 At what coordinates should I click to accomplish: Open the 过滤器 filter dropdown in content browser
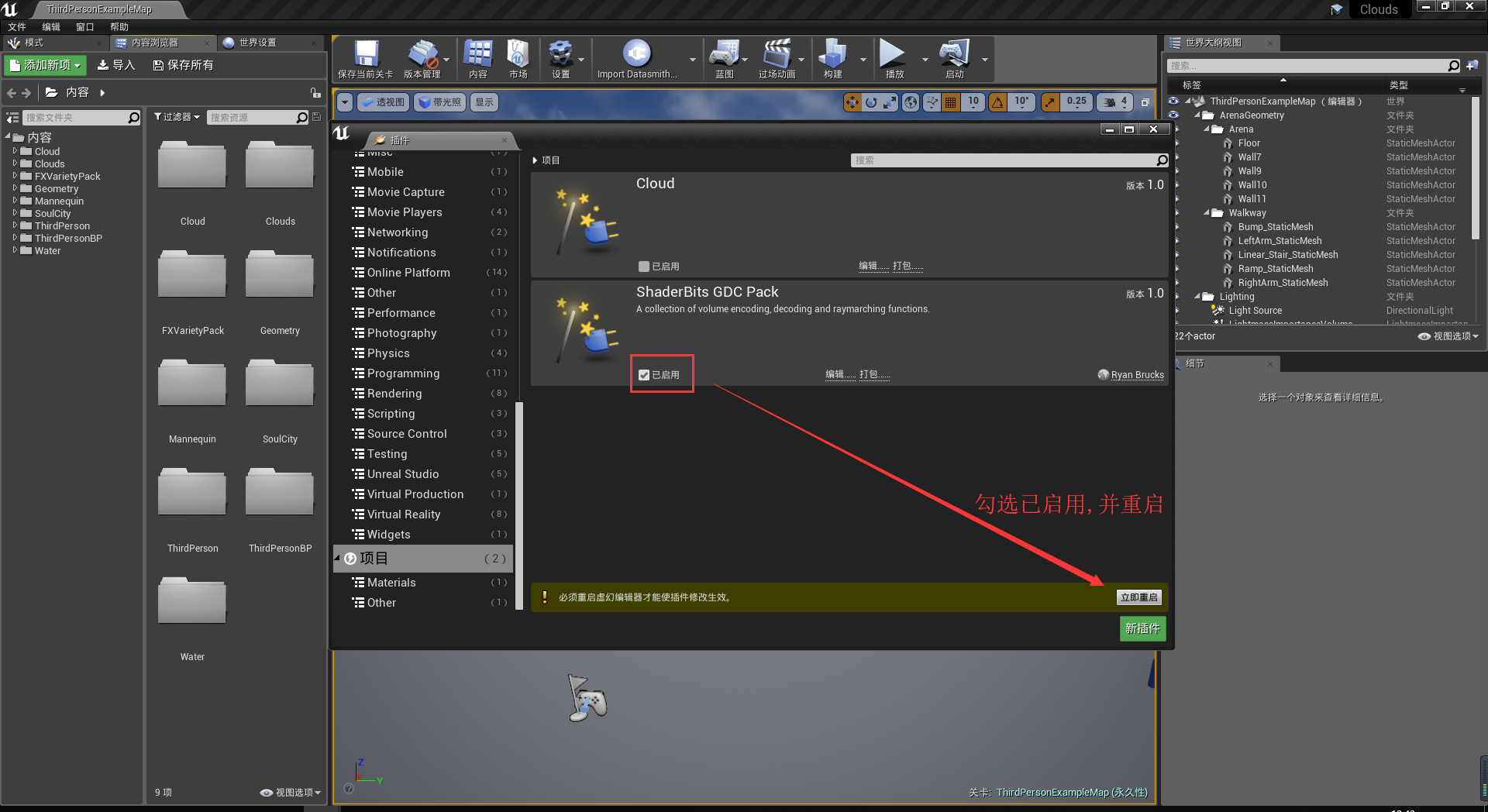[x=176, y=116]
